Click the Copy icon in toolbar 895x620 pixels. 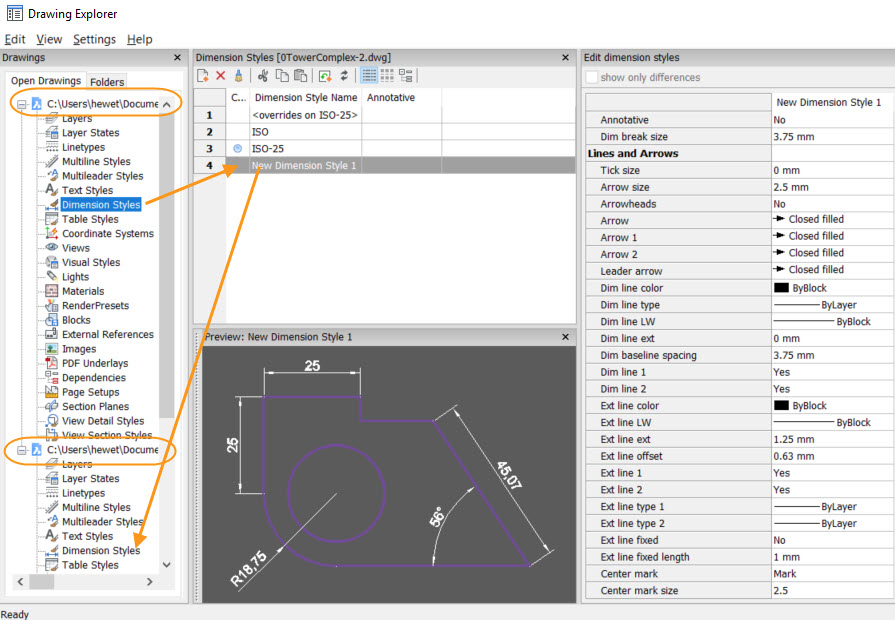point(282,75)
